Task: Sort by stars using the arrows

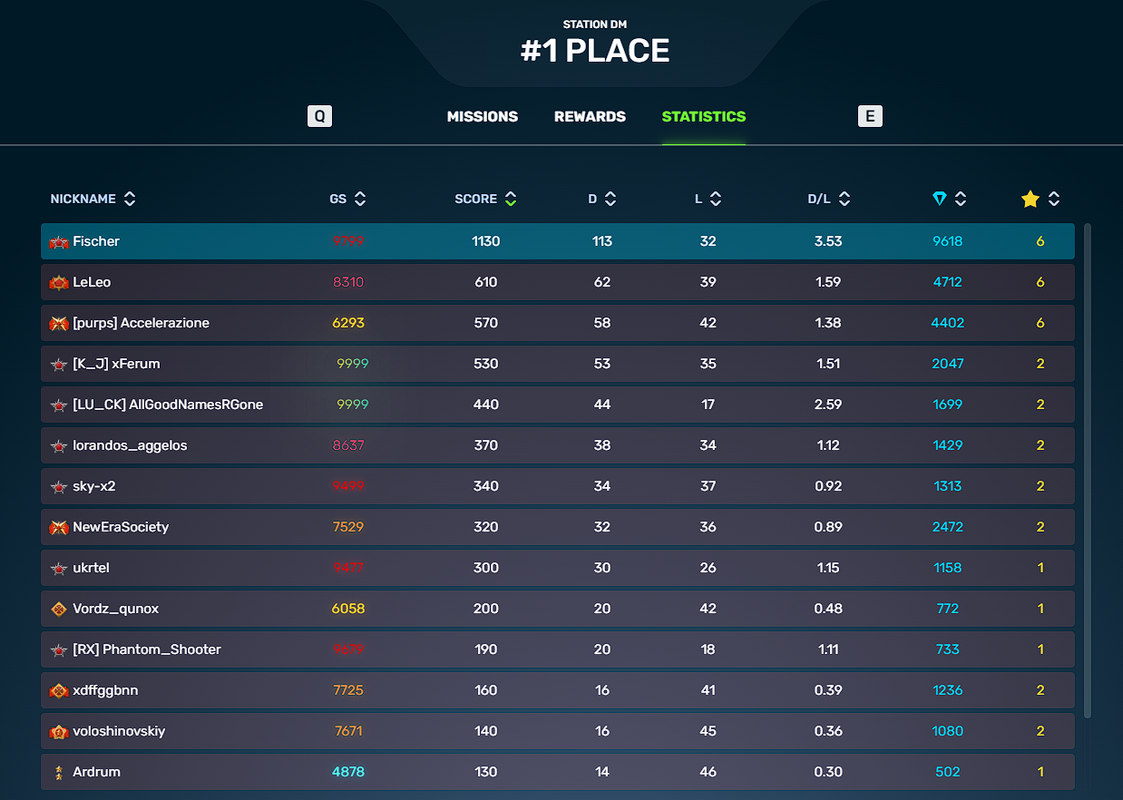Action: point(1054,198)
